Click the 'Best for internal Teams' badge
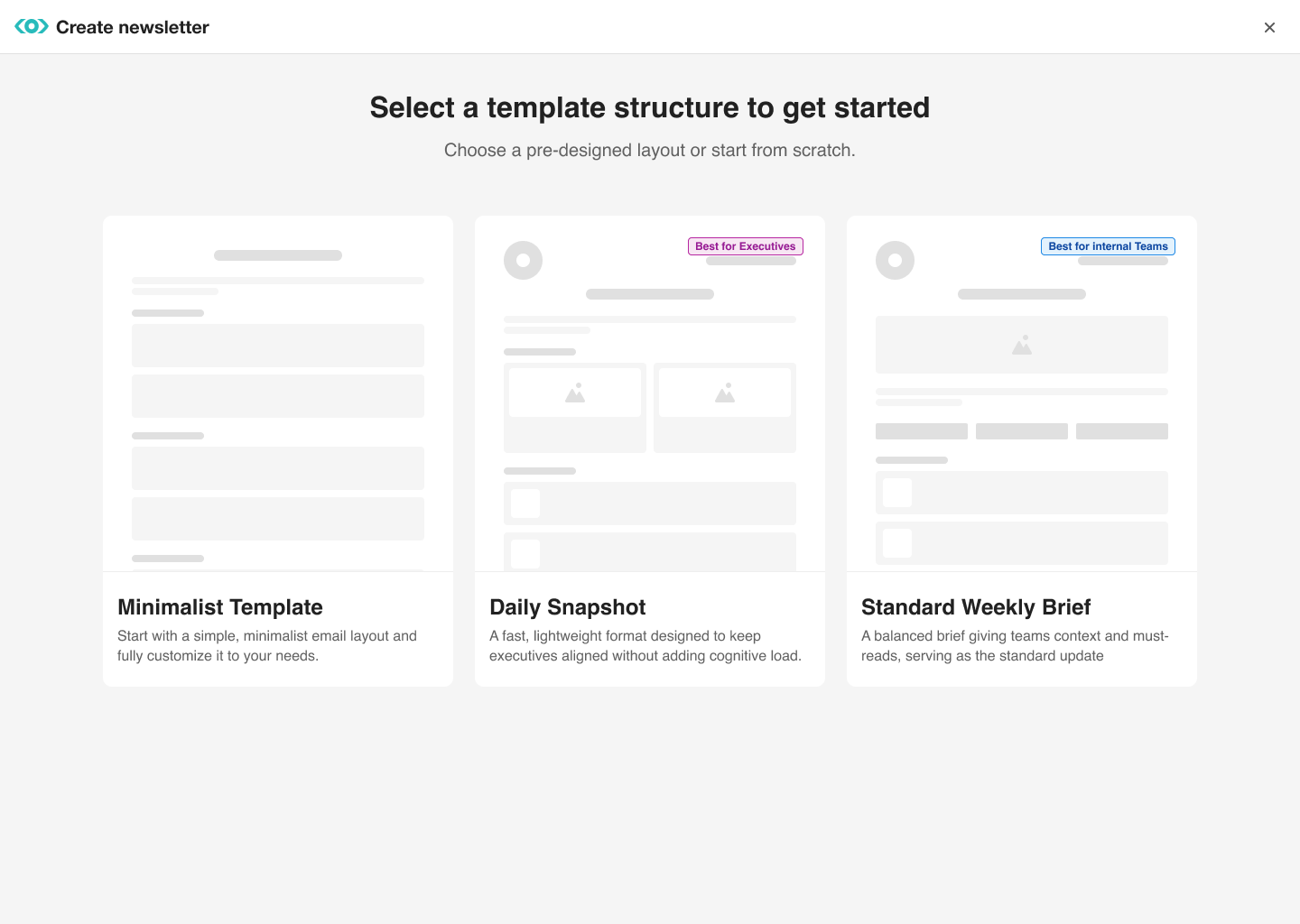The width and height of the screenshot is (1300, 924). tap(1108, 245)
